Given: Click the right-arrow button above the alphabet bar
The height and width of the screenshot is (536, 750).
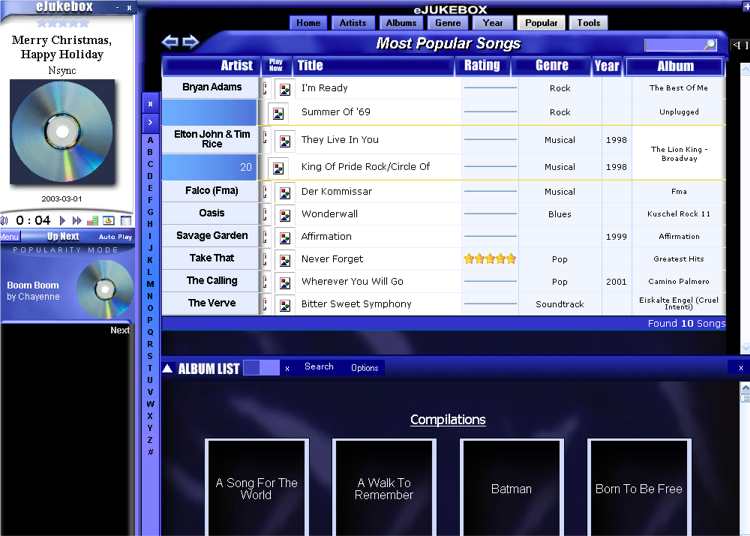Looking at the screenshot, I should tap(150, 122).
